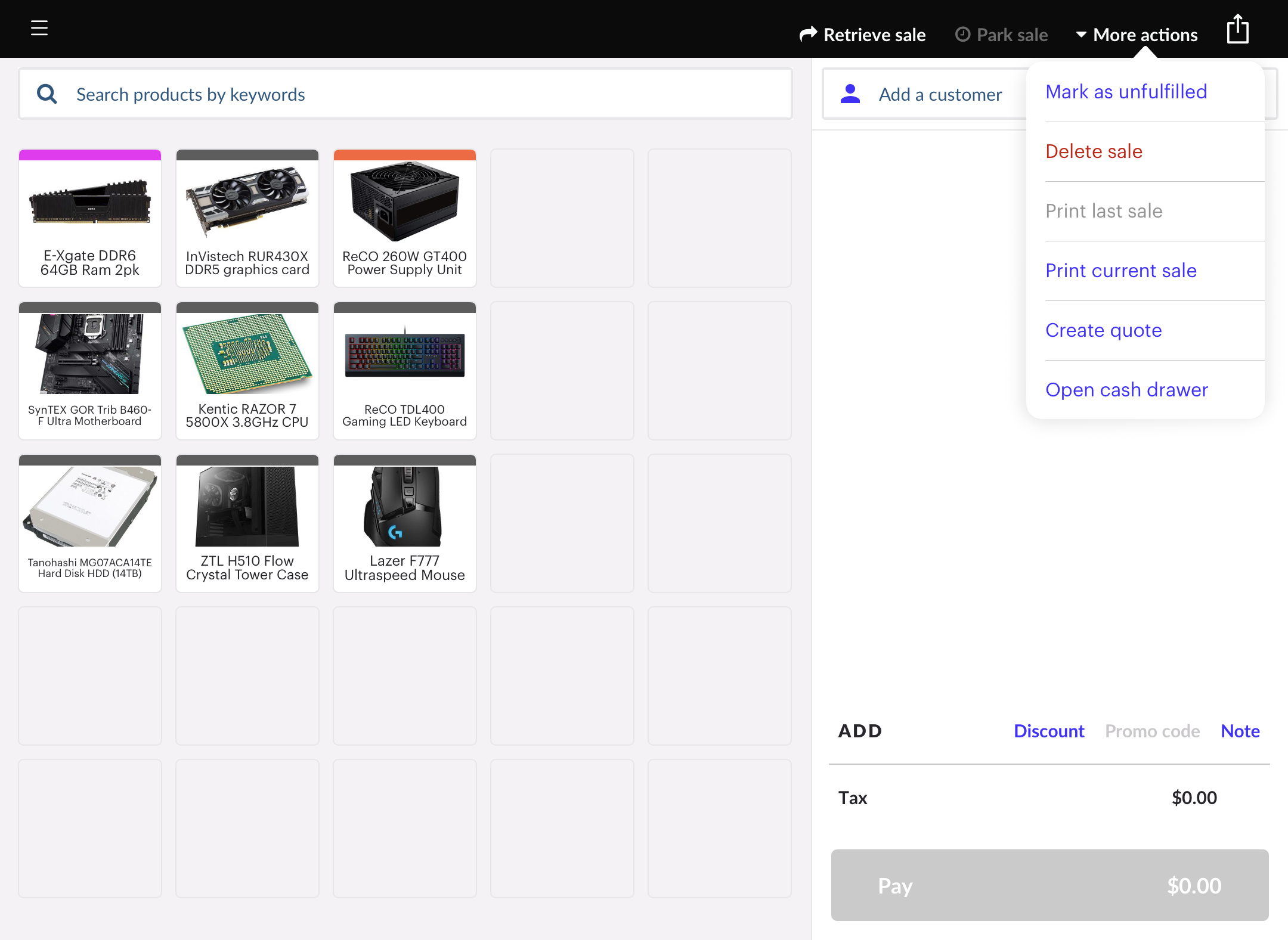The height and width of the screenshot is (940, 1288).
Task: Open the Discount option under ADD
Action: (1048, 731)
